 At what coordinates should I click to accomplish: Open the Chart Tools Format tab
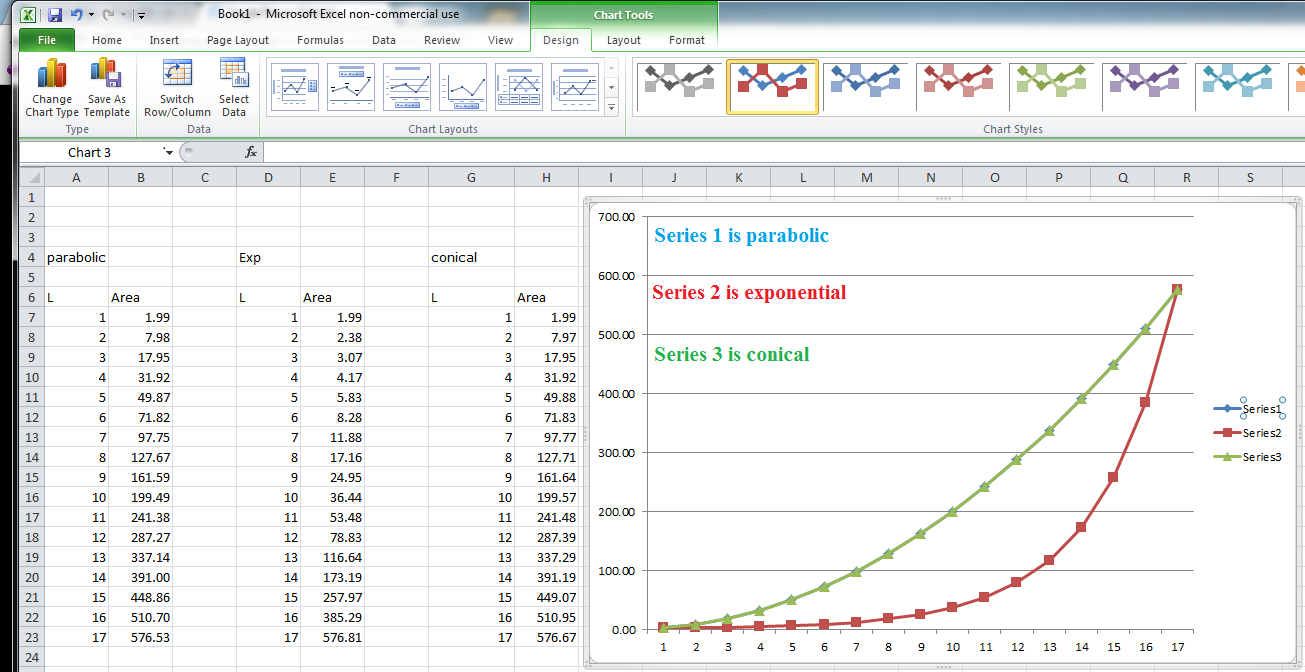pyautogui.click(x=687, y=40)
